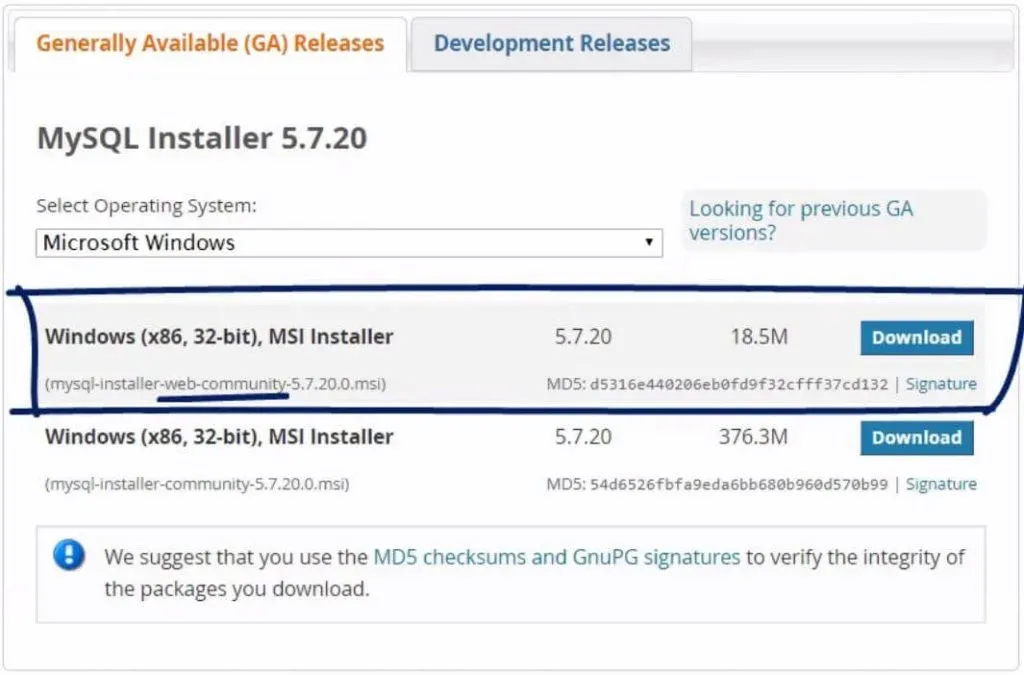Click the mysql-installer-web-community-5.7.20.0.msi filename
The height and width of the screenshot is (675, 1024).
pyautogui.click(x=215, y=384)
